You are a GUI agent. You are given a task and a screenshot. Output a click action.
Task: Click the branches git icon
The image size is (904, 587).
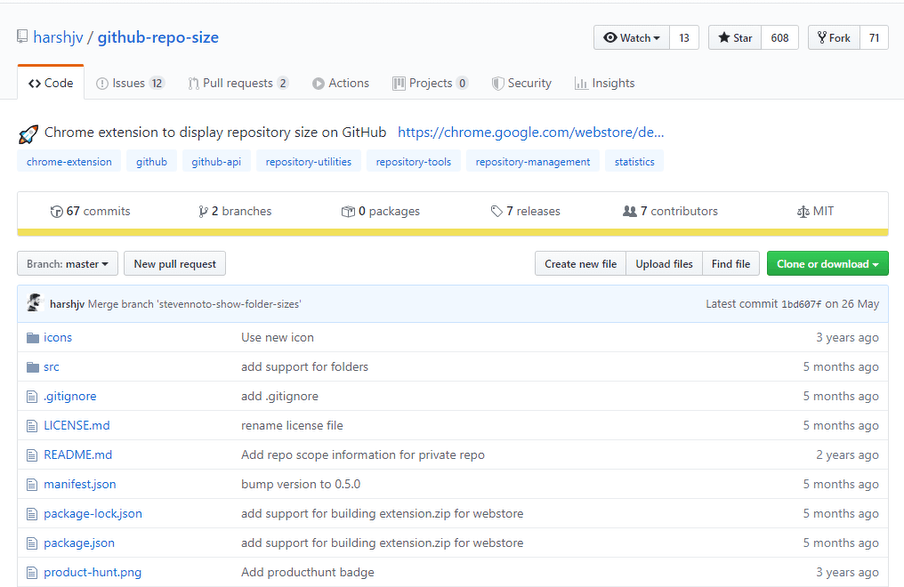203,212
